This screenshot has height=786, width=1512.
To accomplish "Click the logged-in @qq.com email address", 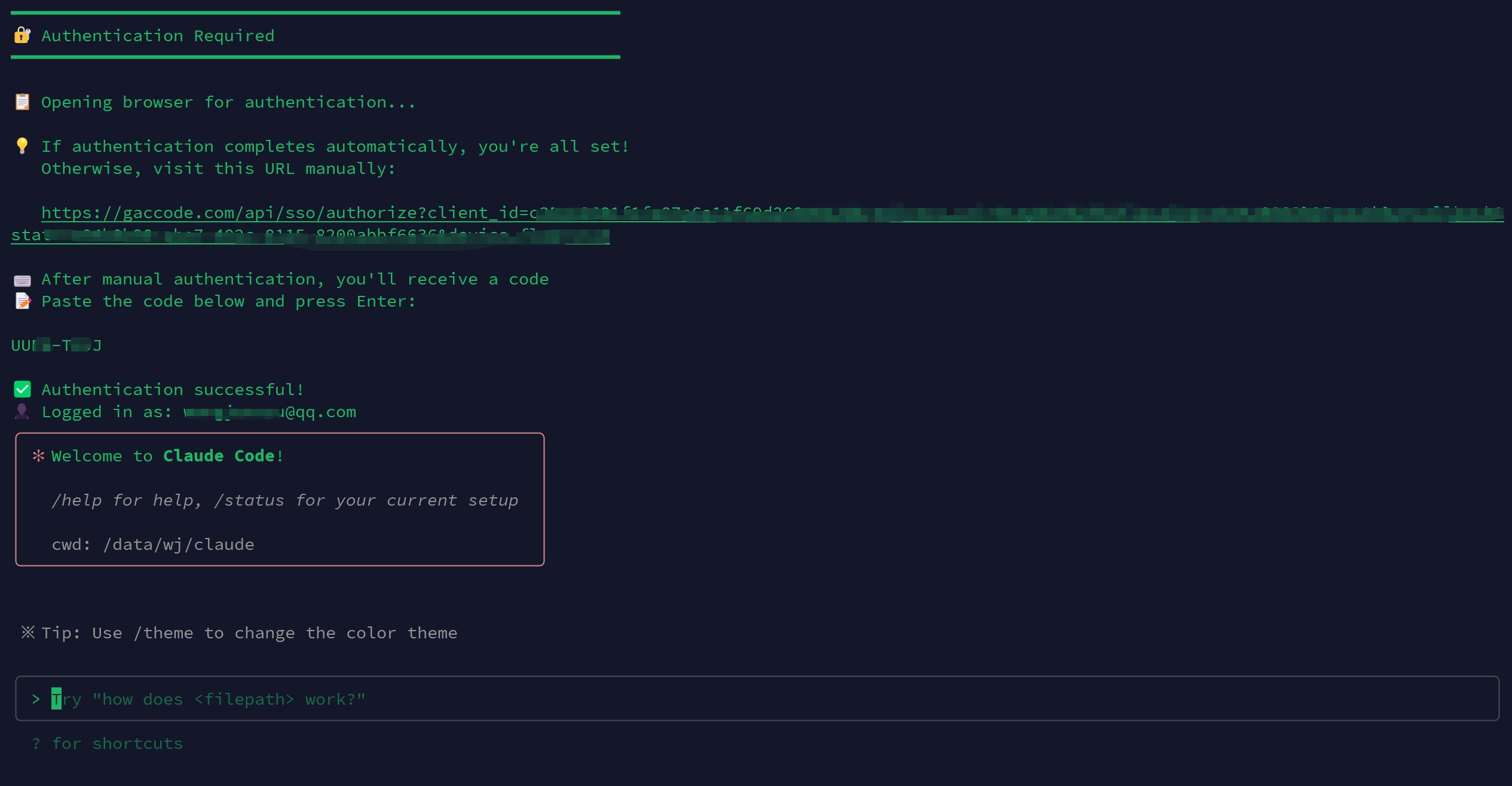I will coord(270,412).
